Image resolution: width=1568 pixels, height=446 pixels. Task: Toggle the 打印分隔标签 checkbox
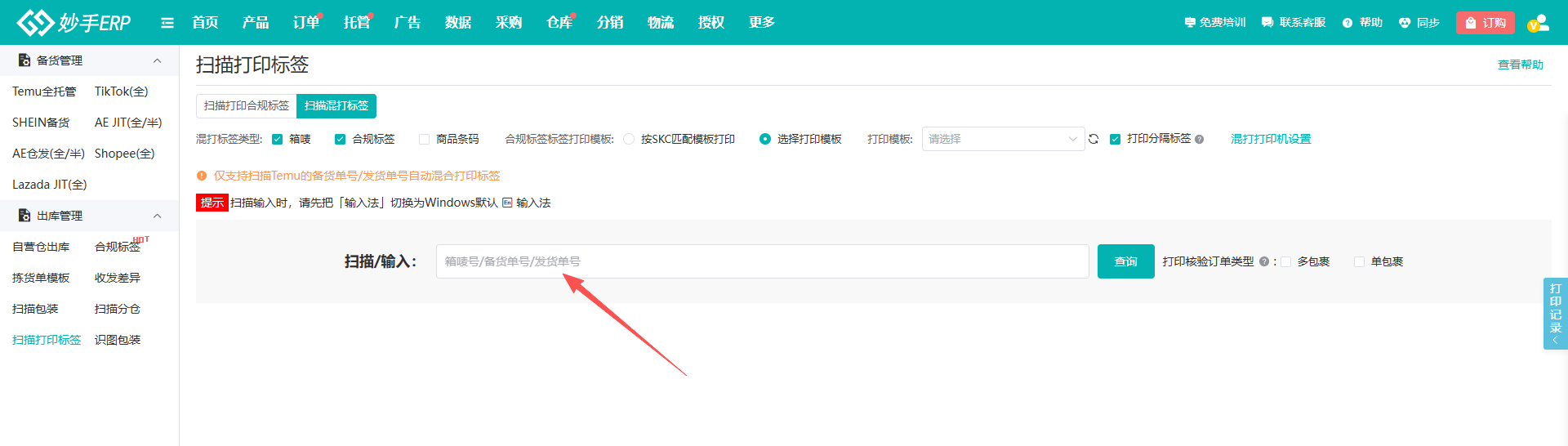(1115, 140)
